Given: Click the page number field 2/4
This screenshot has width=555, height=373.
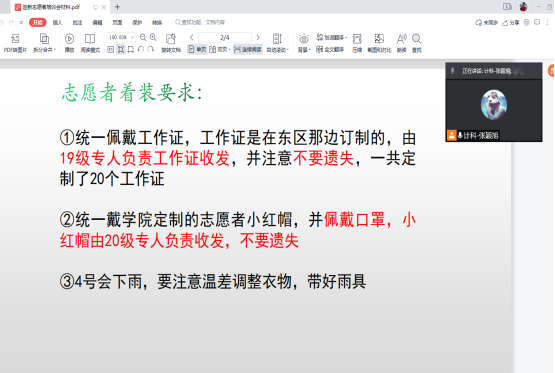Looking at the screenshot, I should tap(225, 37).
